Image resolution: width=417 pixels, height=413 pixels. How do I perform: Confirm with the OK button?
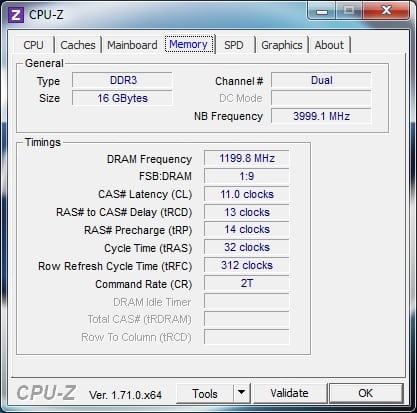click(366, 393)
